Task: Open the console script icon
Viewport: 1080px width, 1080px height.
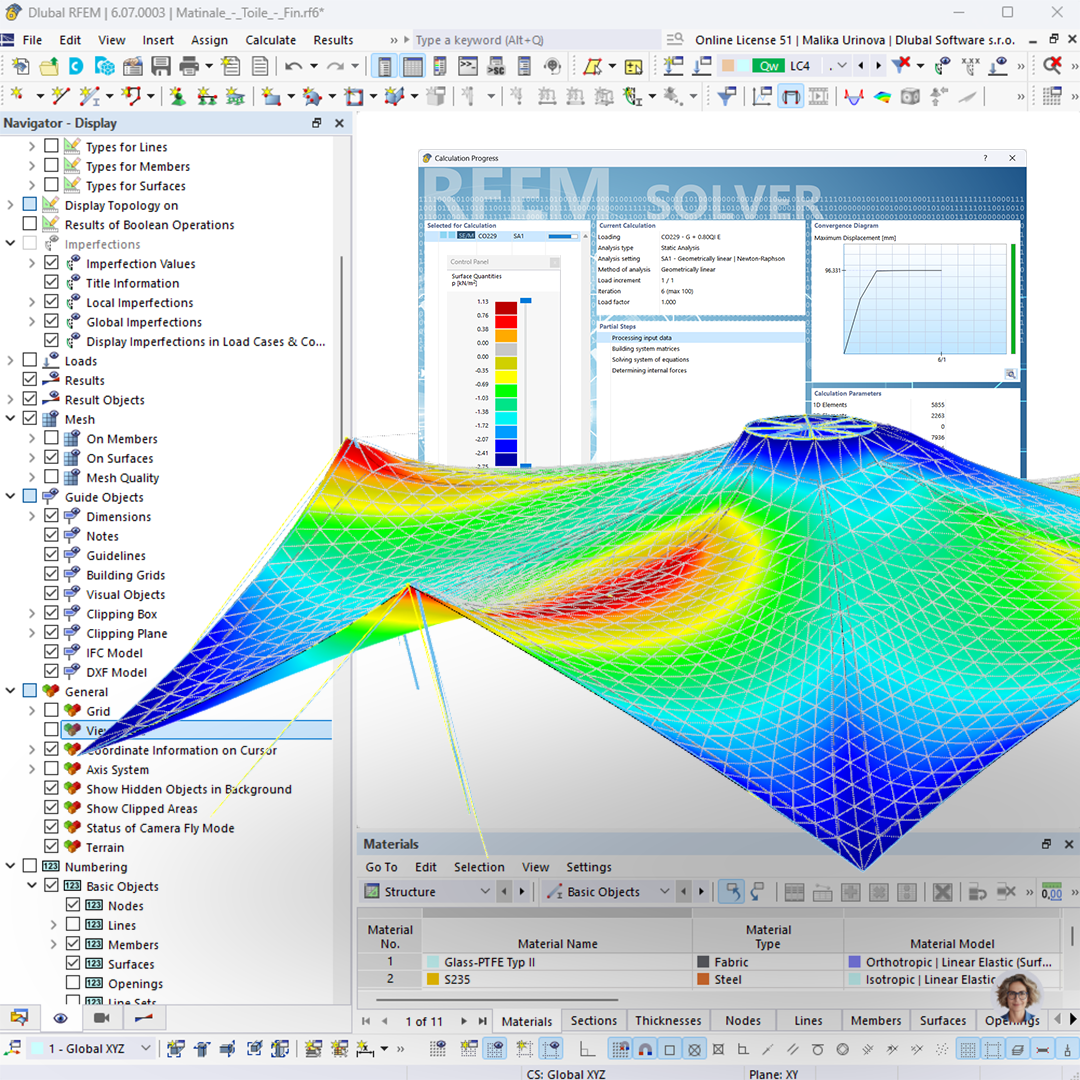Action: pyautogui.click(x=468, y=66)
